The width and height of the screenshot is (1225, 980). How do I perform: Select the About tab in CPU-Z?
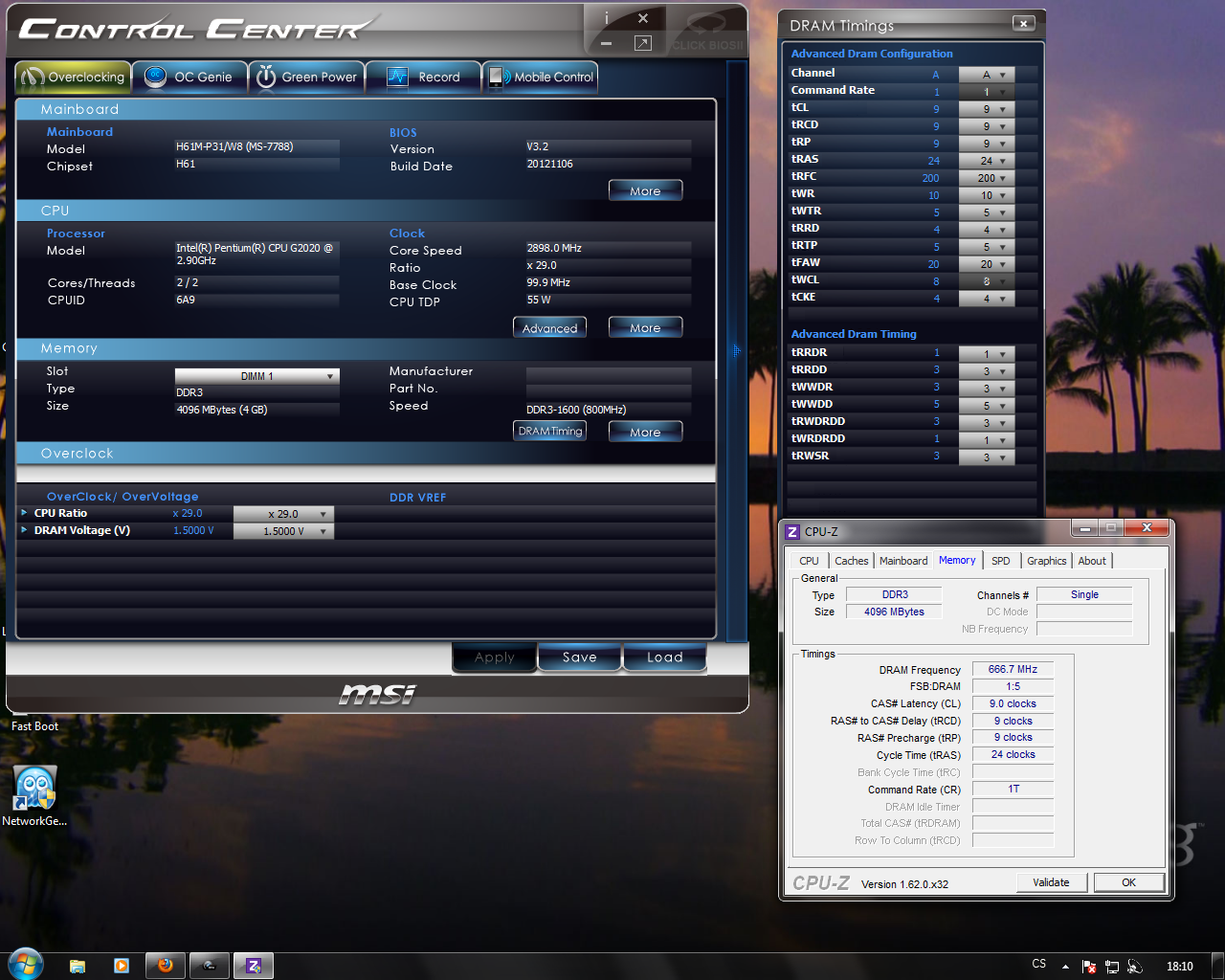(1092, 561)
